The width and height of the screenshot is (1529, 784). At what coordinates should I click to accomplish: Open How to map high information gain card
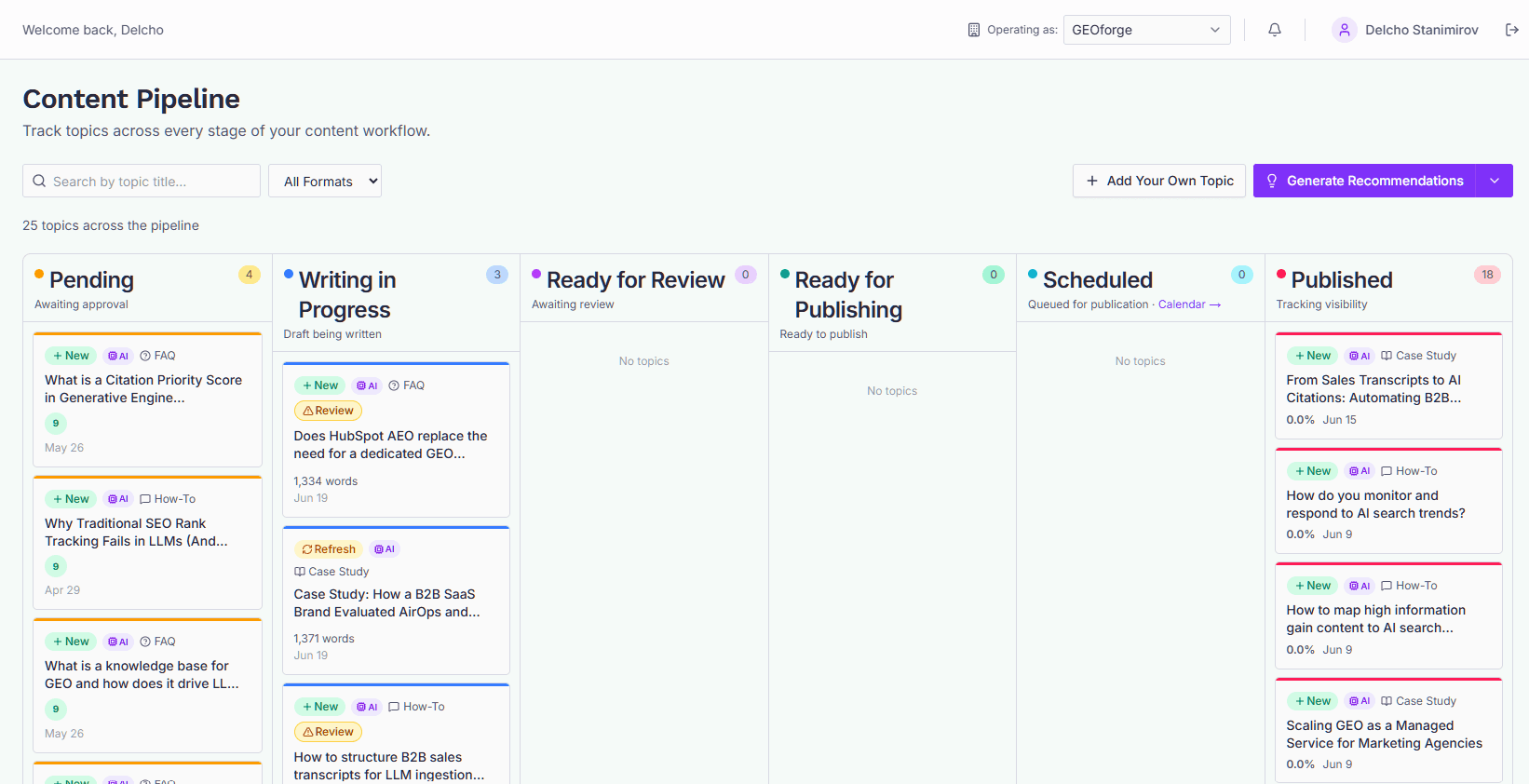1388,615
